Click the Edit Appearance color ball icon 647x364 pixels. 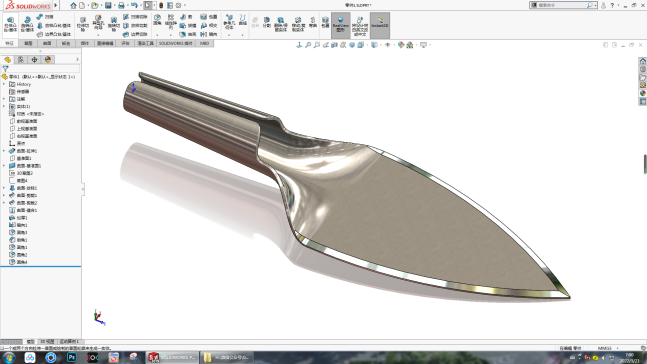[x=401, y=45]
